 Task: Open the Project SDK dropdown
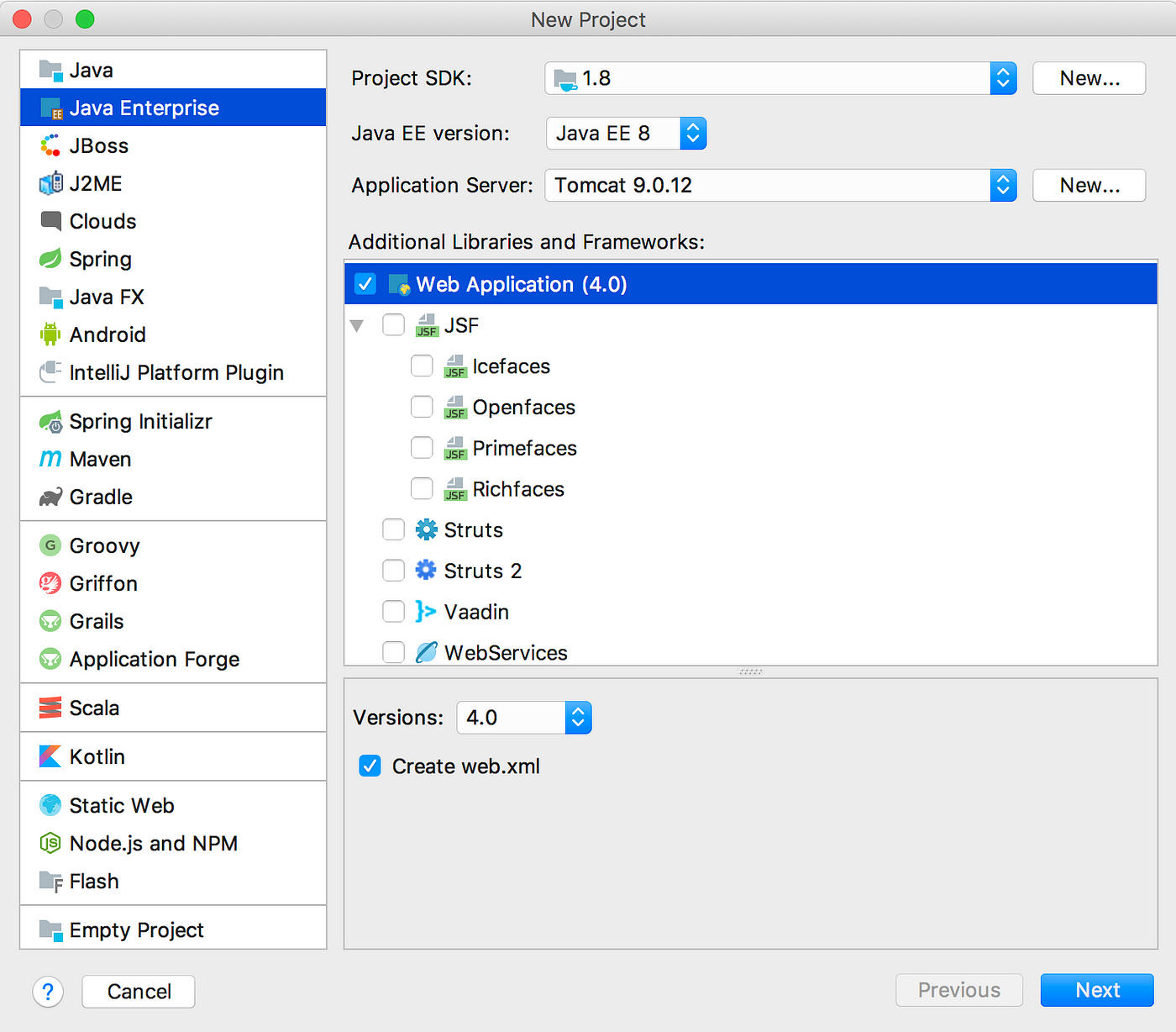[x=780, y=78]
